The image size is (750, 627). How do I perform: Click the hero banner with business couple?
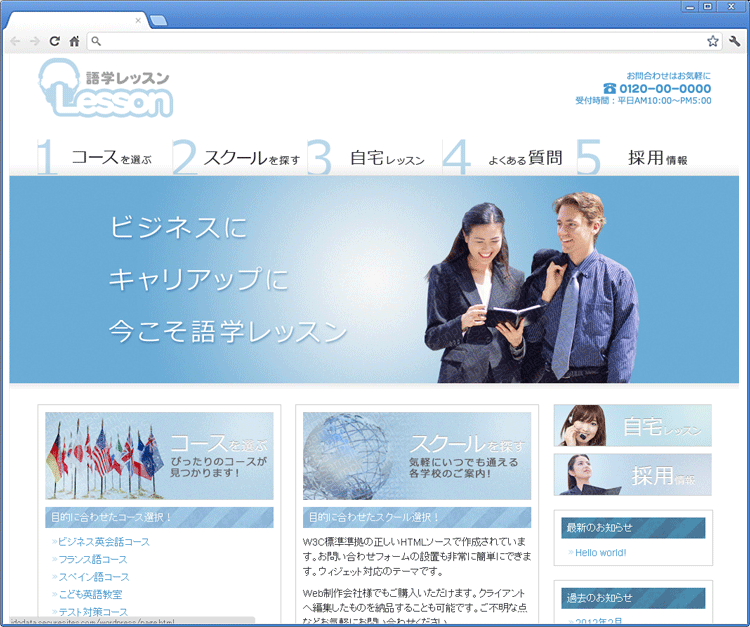pyautogui.click(x=374, y=279)
